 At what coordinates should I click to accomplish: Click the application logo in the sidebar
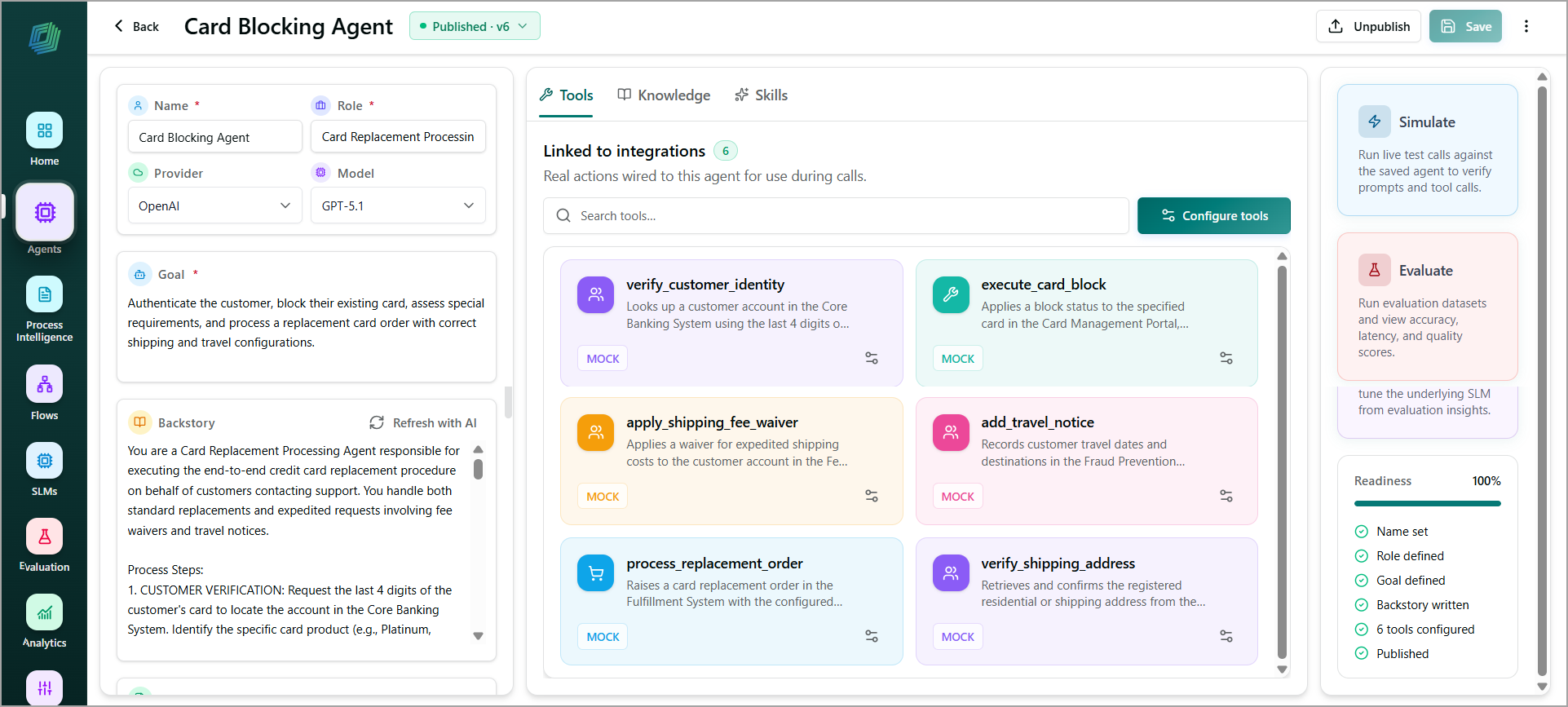tap(44, 38)
